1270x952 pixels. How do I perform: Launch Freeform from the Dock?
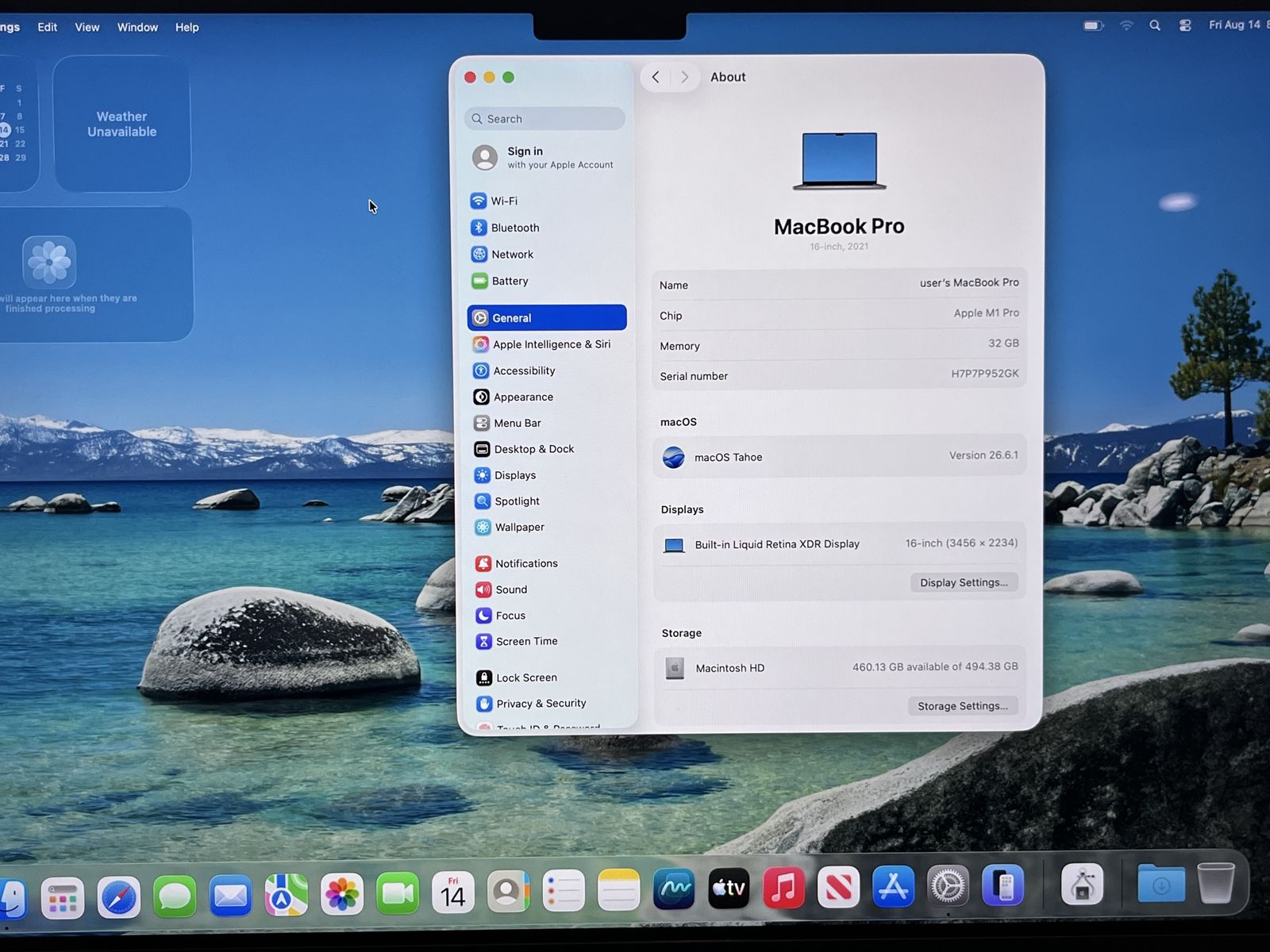pyautogui.click(x=674, y=889)
